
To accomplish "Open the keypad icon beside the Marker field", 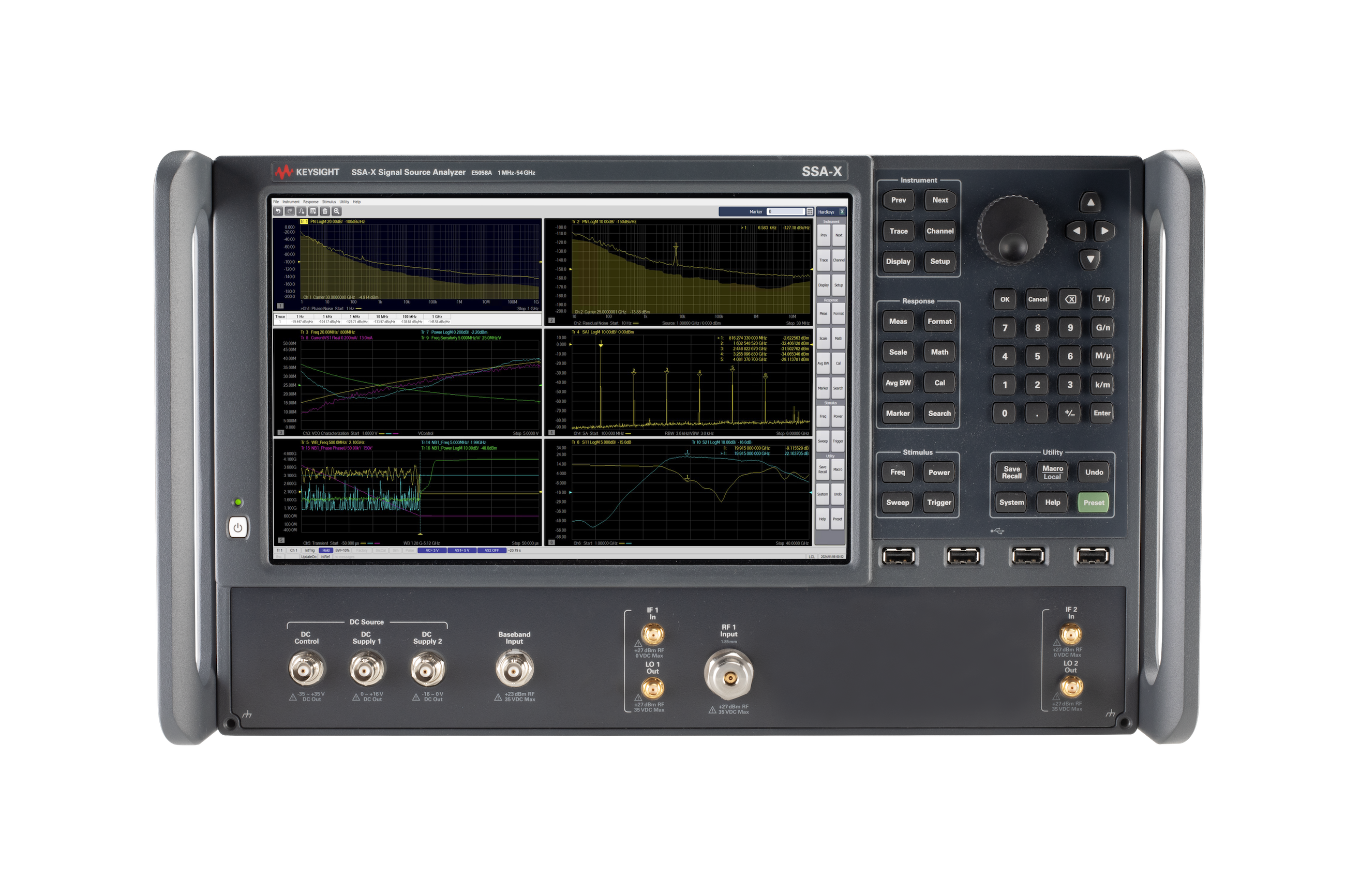I will pyautogui.click(x=810, y=211).
